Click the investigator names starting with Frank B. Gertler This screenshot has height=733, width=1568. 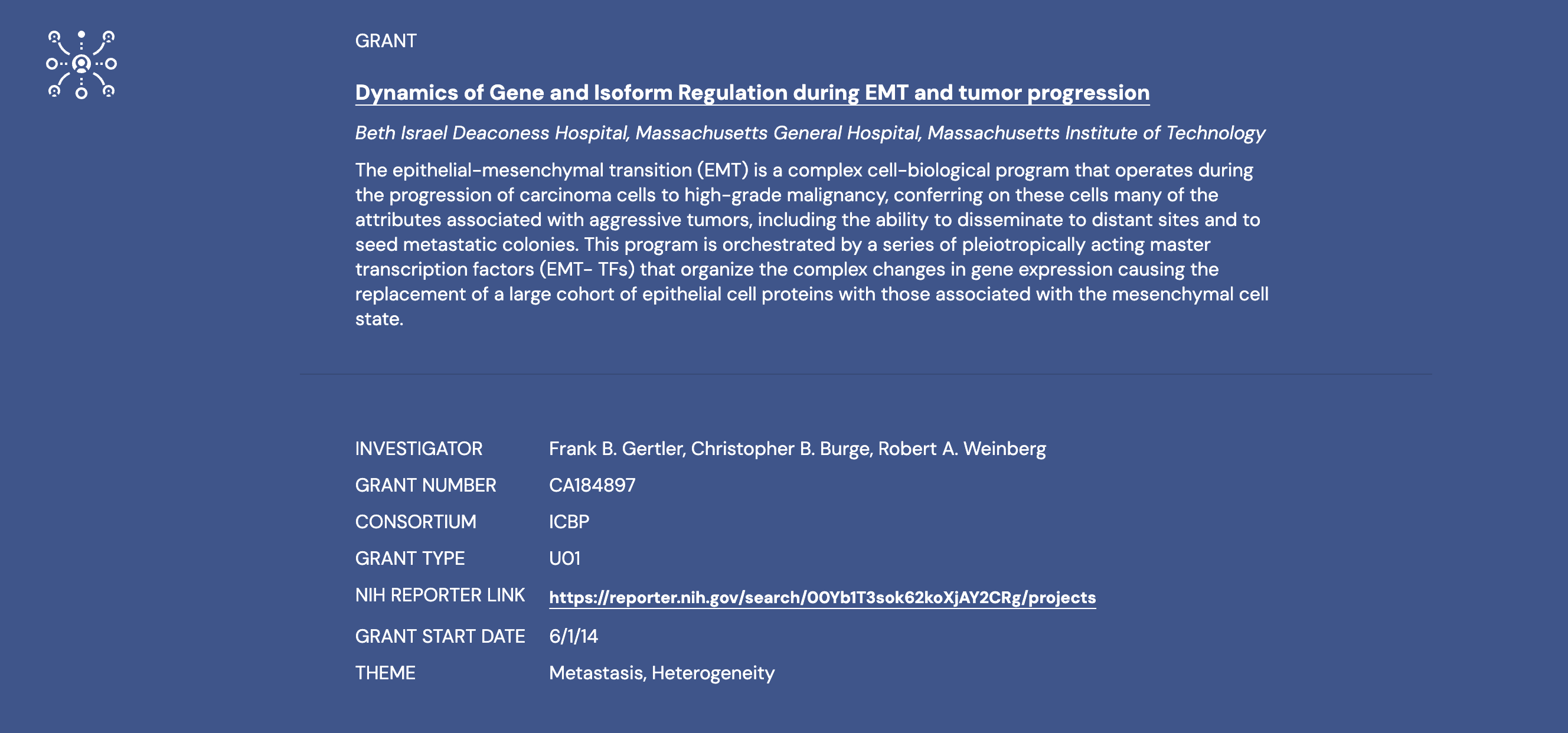797,449
